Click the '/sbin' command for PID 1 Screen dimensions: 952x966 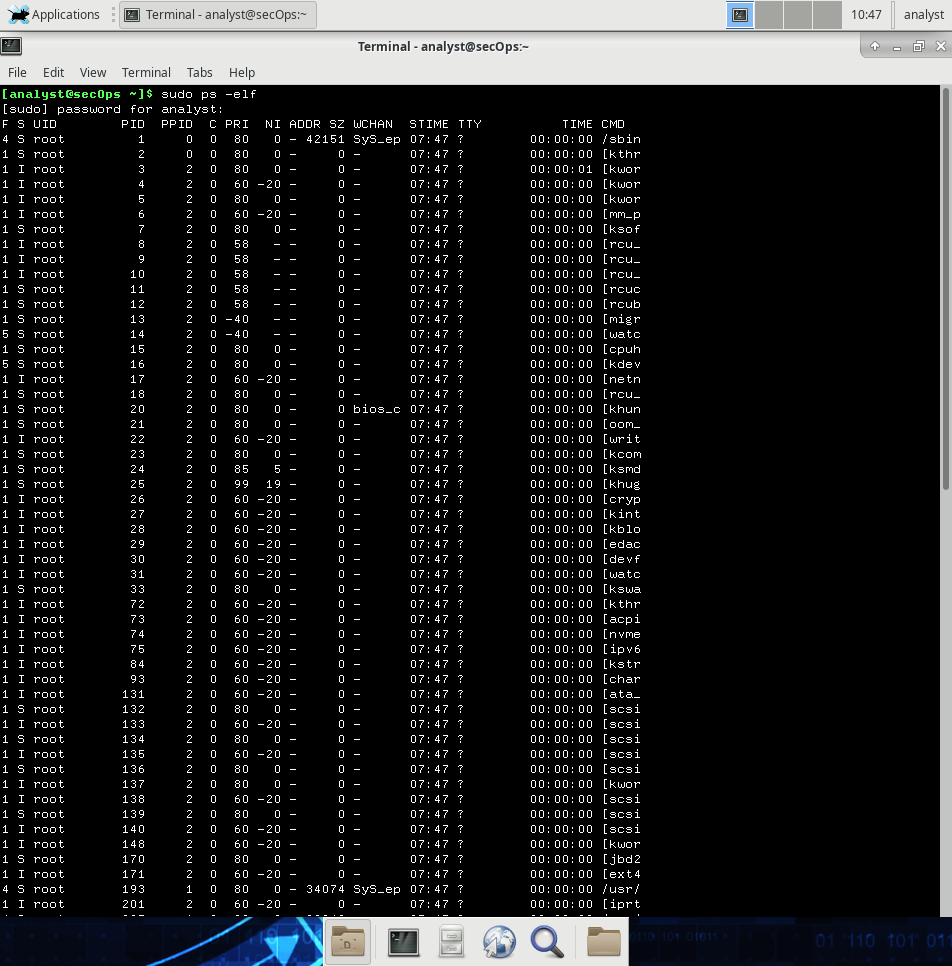click(x=621, y=139)
